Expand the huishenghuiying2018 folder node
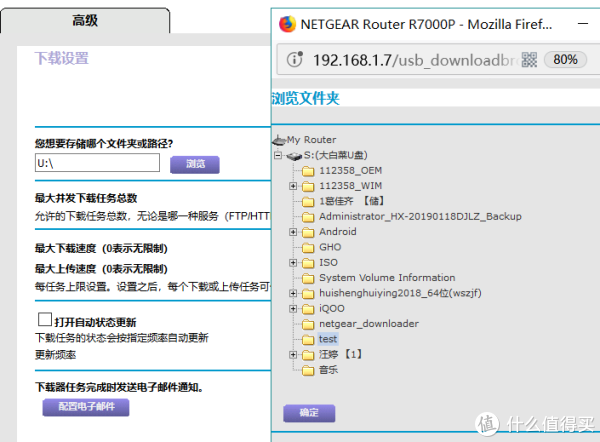The width and height of the screenshot is (600, 442). 293,293
